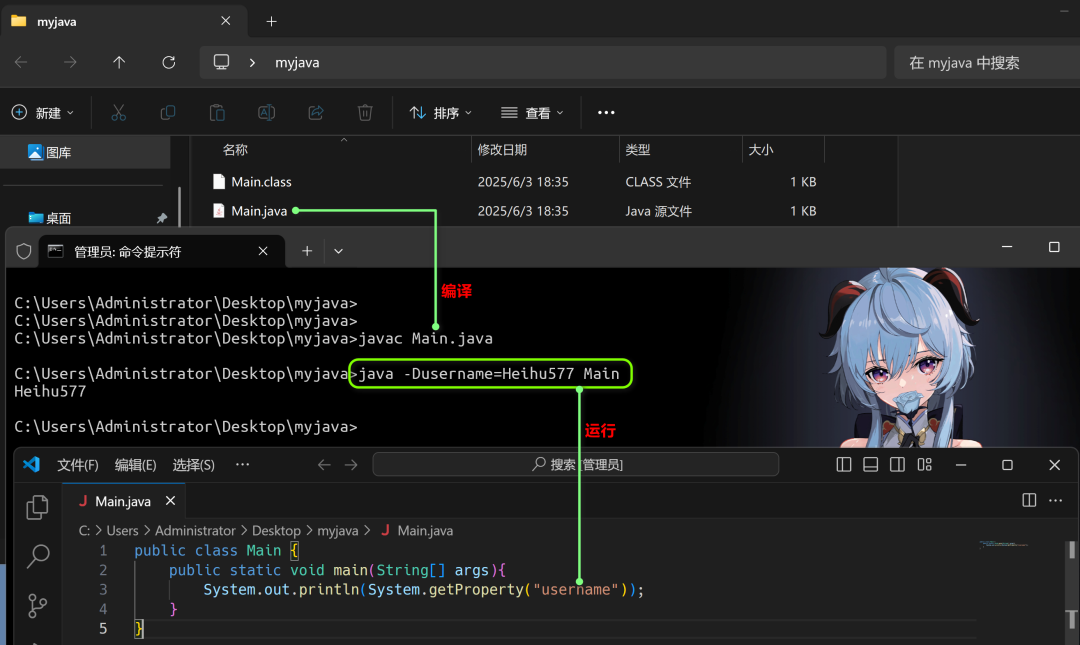Select the Main.java editor tab
Viewport: 1080px width, 645px height.
[123, 501]
